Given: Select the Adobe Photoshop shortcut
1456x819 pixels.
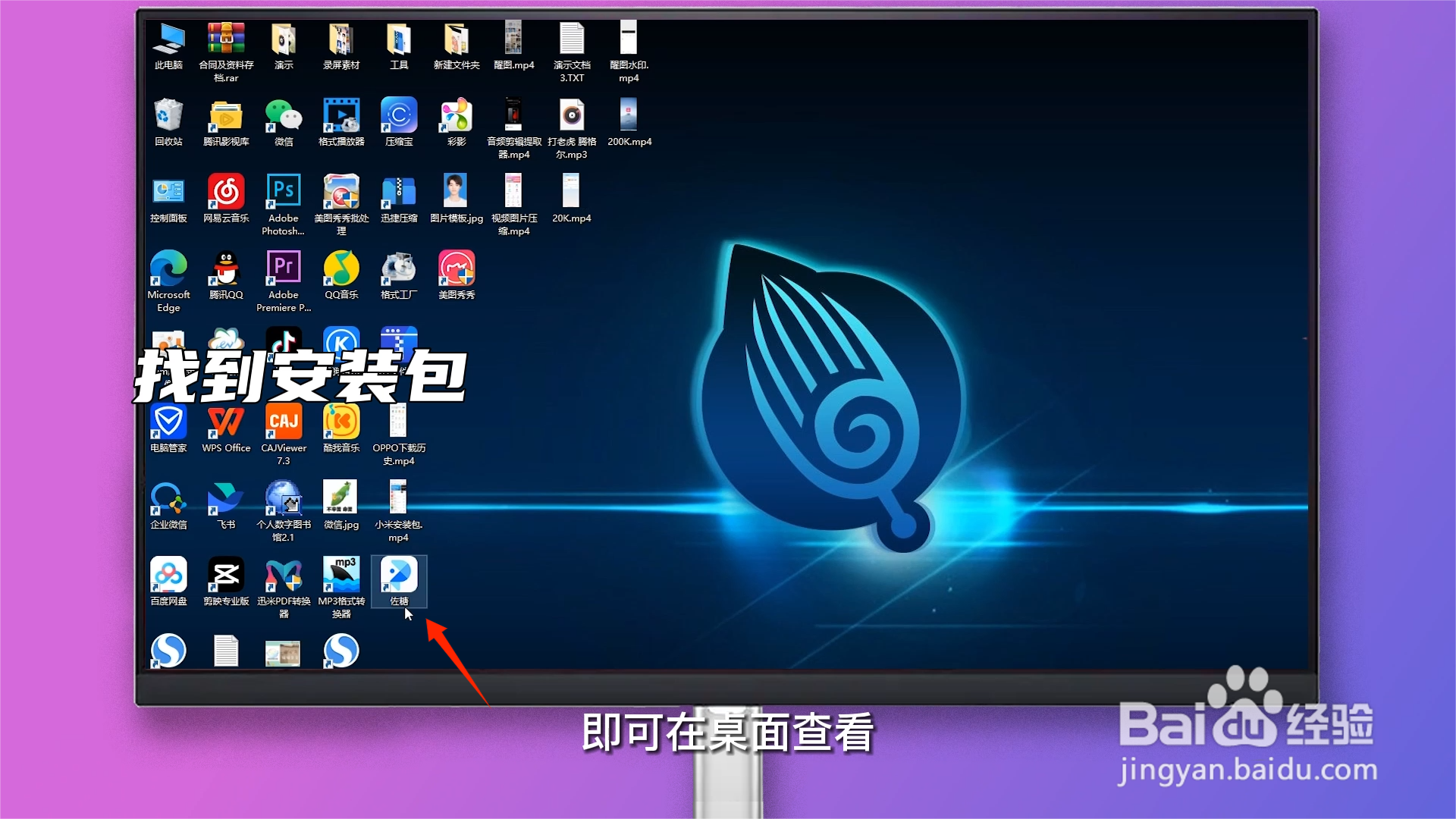Looking at the screenshot, I should (x=284, y=192).
